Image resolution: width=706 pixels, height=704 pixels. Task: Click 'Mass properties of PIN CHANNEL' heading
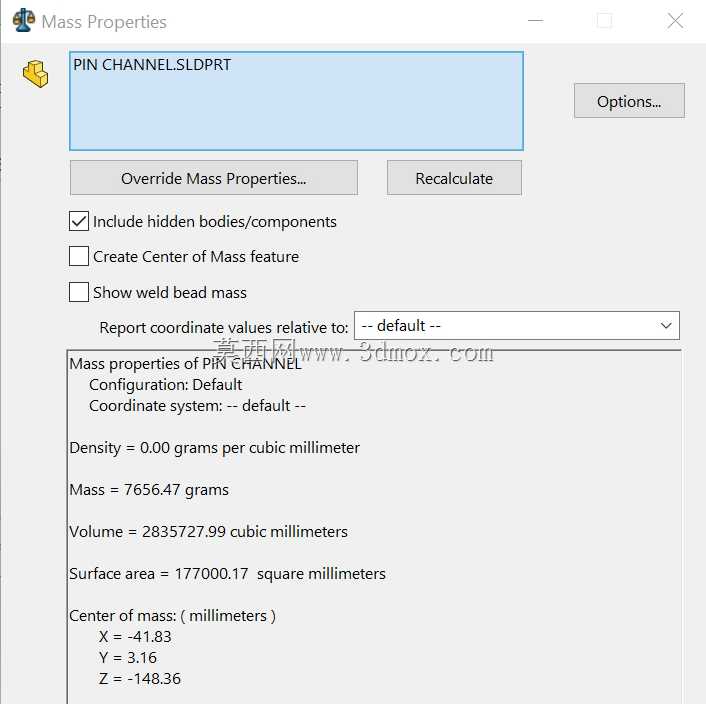point(186,364)
